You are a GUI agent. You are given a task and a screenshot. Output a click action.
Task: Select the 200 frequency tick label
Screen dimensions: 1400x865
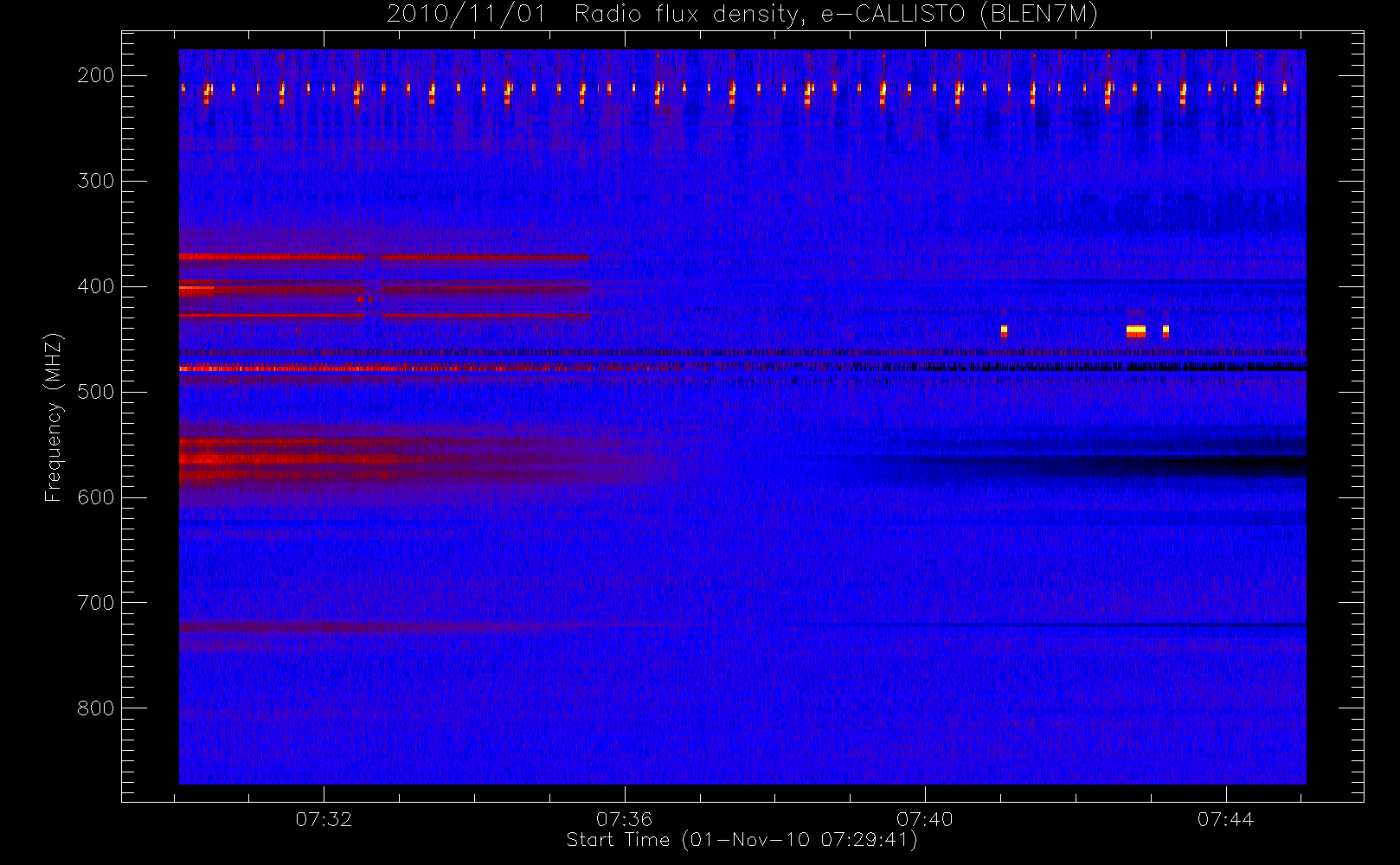(96, 75)
